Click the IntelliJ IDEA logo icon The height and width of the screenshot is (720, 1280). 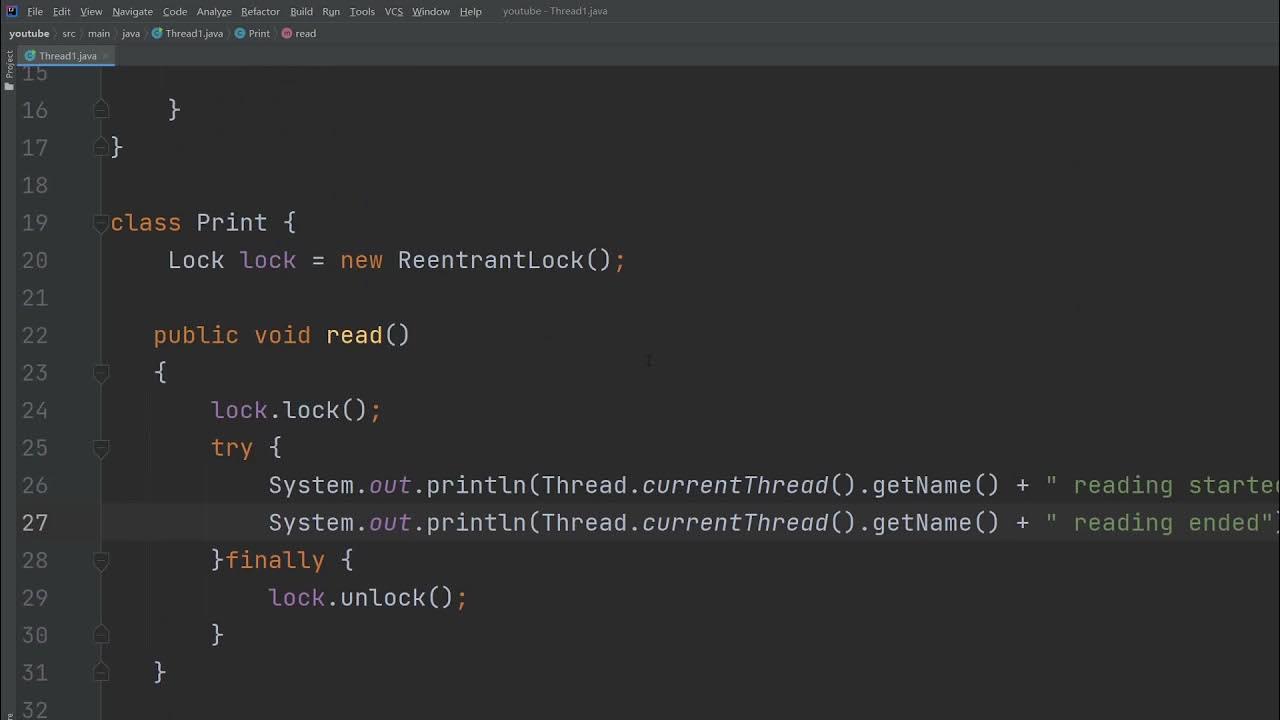point(11,11)
